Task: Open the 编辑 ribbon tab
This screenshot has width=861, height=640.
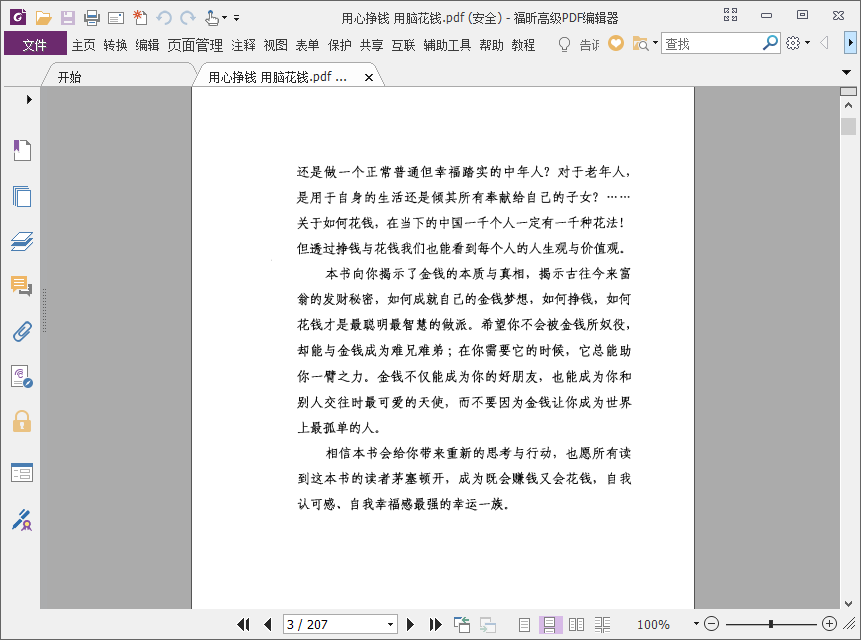Action: click(147, 45)
